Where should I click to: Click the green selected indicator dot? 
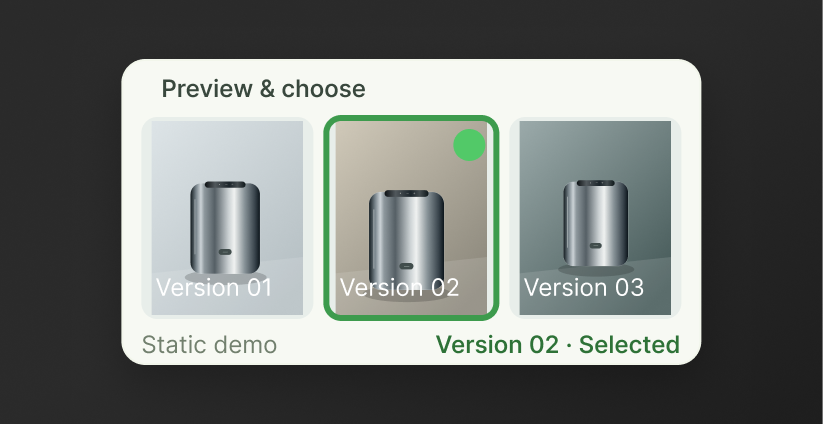click(x=469, y=145)
